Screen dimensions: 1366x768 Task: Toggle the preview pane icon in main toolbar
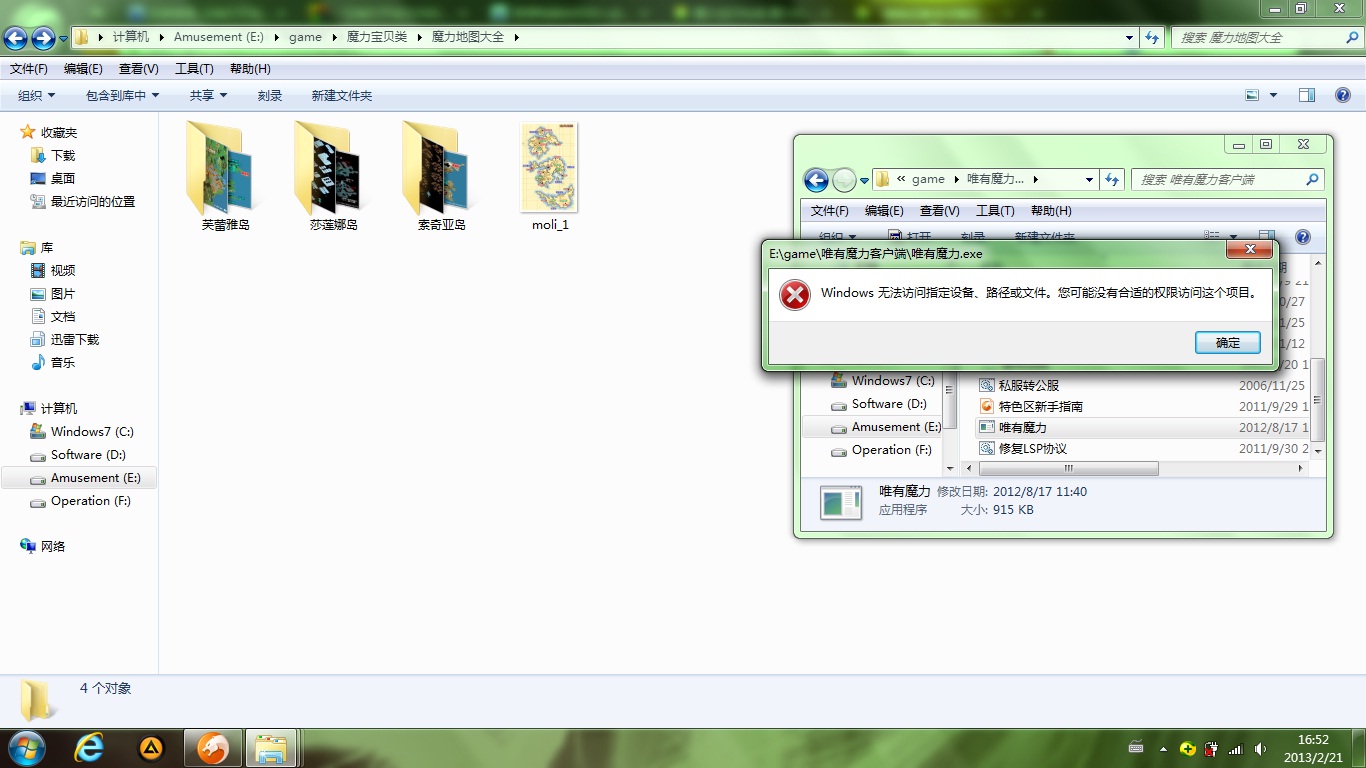click(1307, 95)
